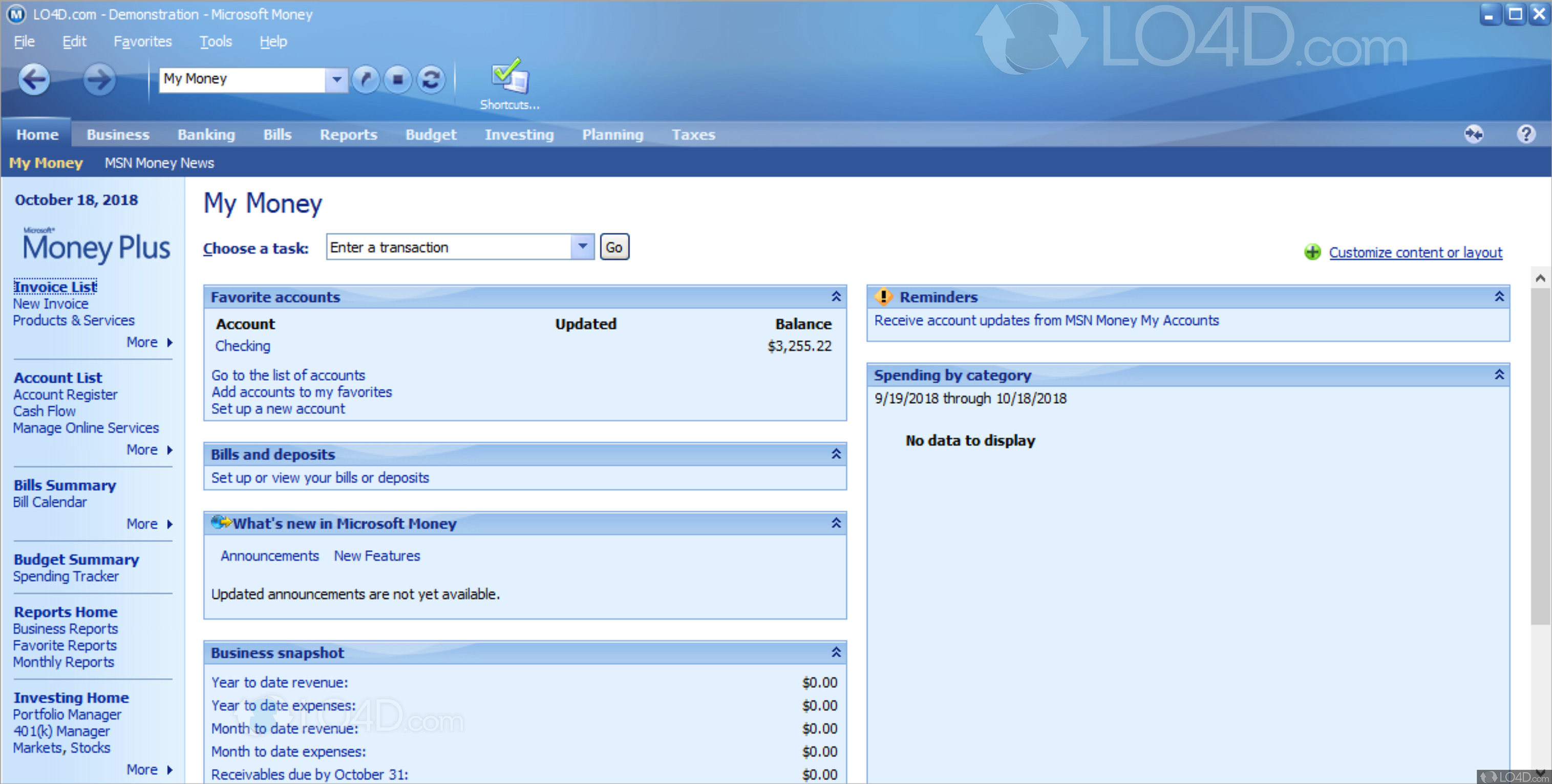1552x784 pixels.
Task: Click the Forward navigation arrow
Action: coord(99,79)
